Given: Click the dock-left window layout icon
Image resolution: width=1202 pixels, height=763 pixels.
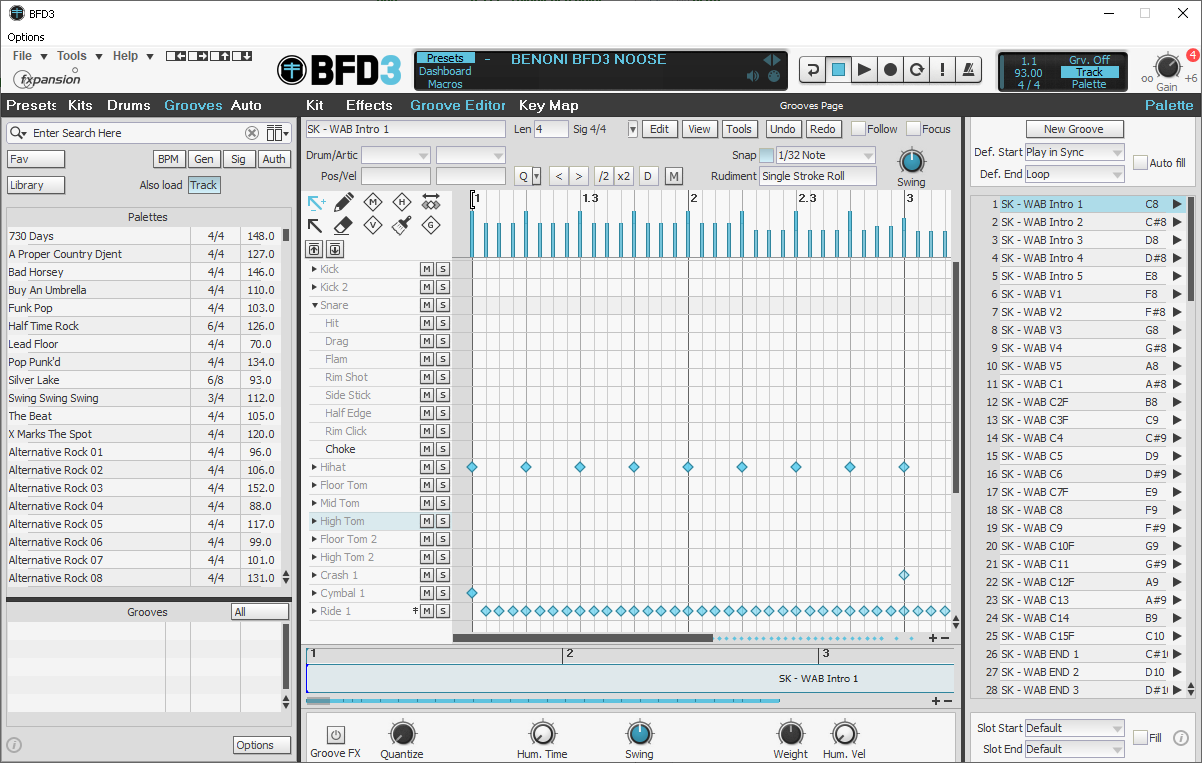Looking at the screenshot, I should 176,56.
